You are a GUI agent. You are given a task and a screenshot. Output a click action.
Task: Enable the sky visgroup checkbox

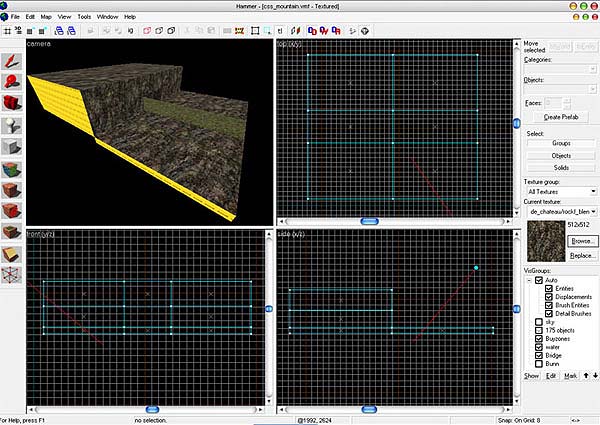point(538,322)
